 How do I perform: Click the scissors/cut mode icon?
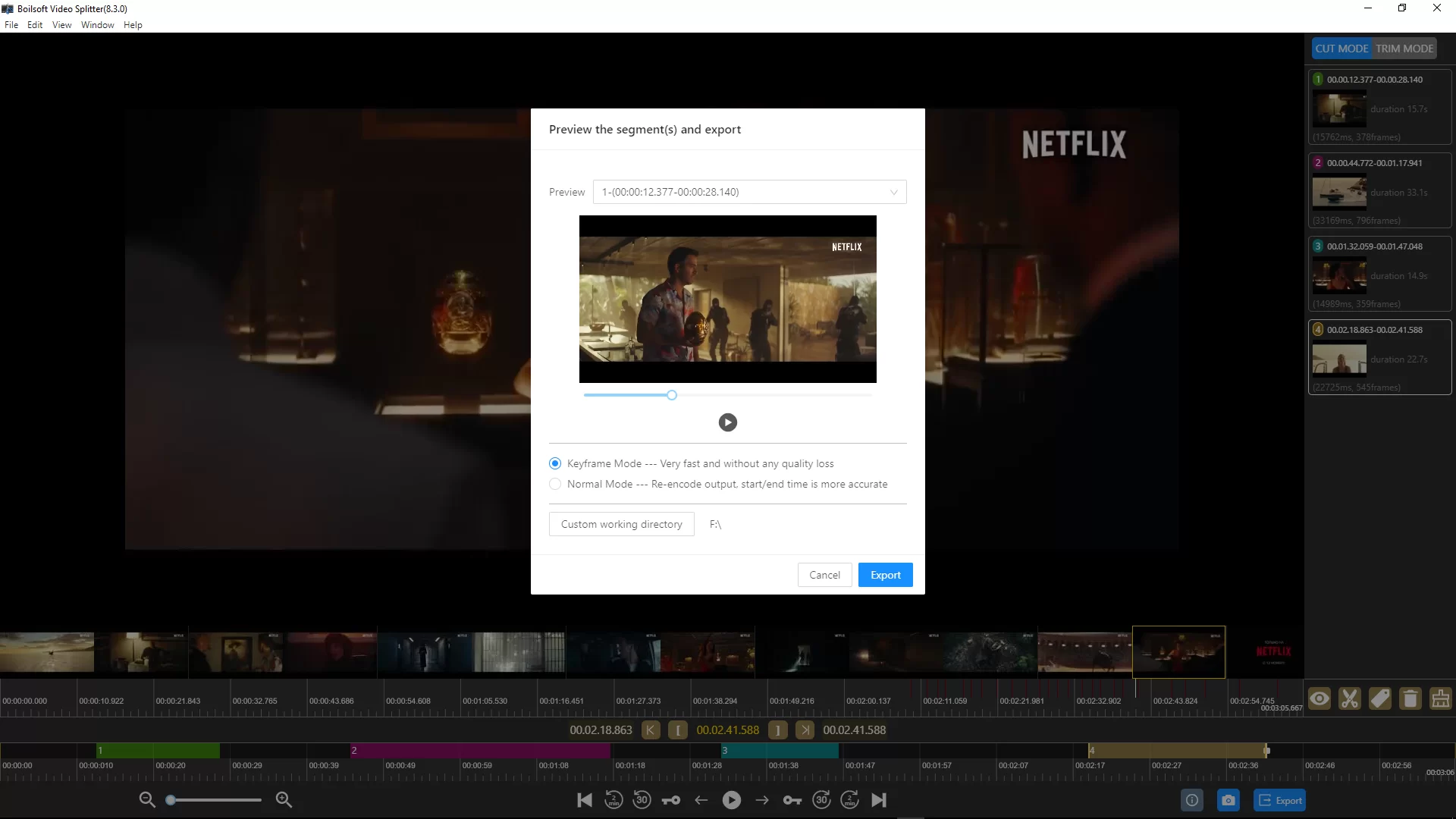(1351, 699)
